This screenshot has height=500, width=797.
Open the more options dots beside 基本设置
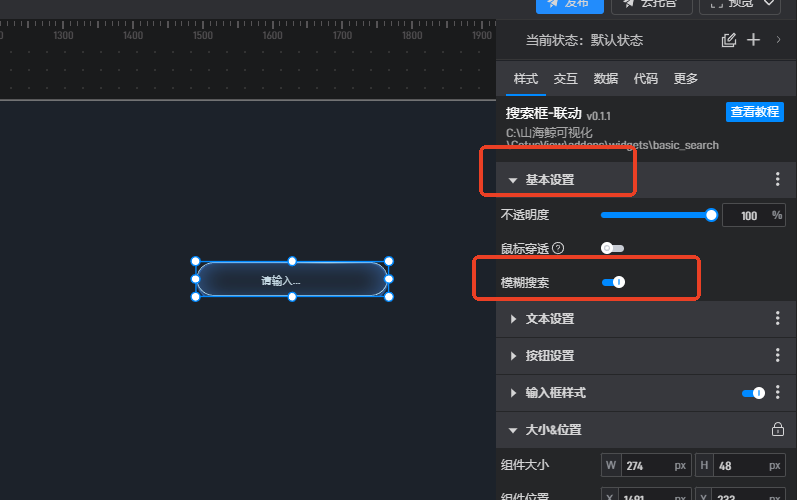point(777,179)
